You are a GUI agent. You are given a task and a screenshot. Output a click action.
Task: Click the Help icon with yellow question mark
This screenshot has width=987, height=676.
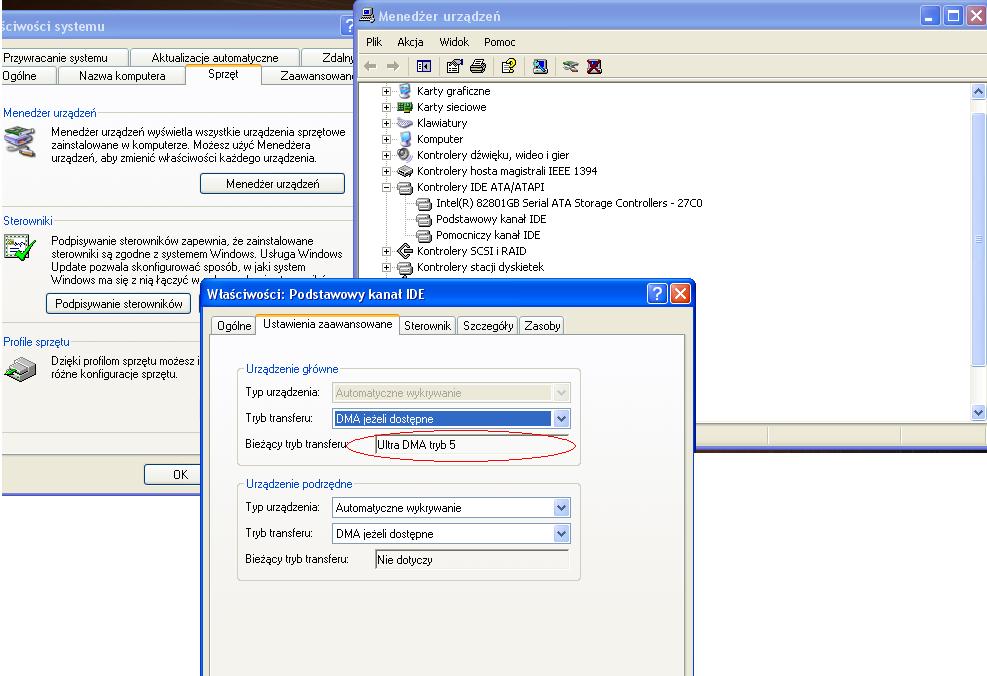tap(509, 66)
